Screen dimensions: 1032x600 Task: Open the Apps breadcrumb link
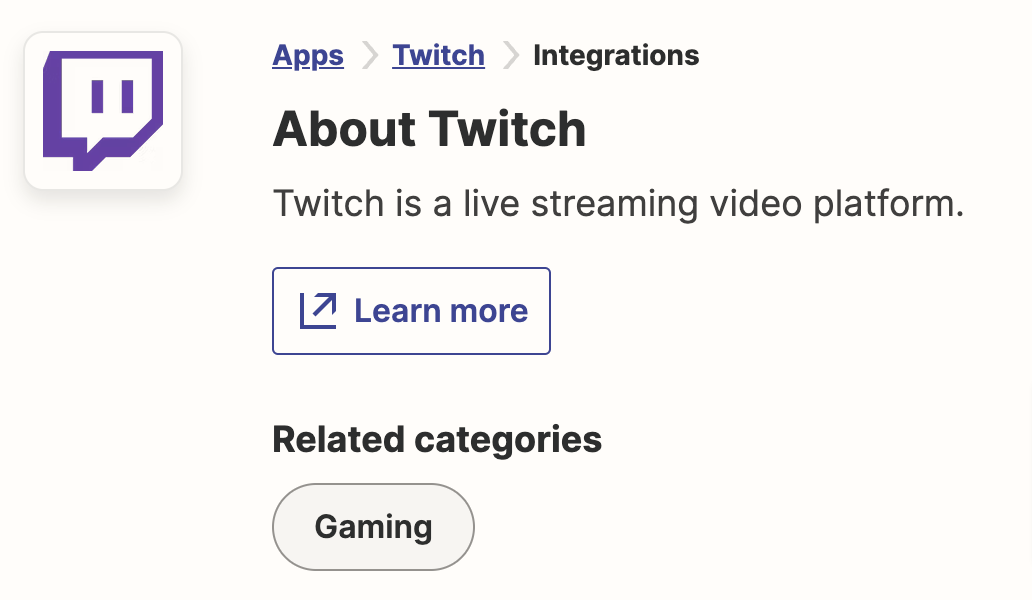[x=308, y=55]
